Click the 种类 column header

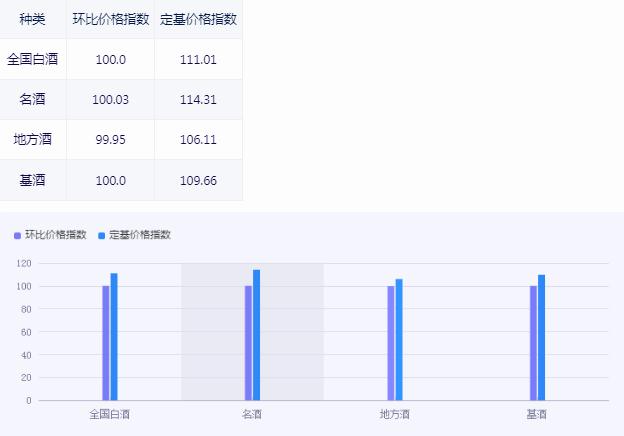tap(32, 19)
